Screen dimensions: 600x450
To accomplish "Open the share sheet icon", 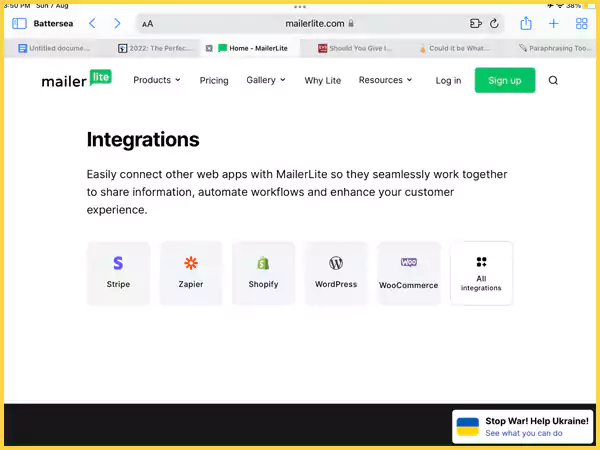I will (526, 23).
